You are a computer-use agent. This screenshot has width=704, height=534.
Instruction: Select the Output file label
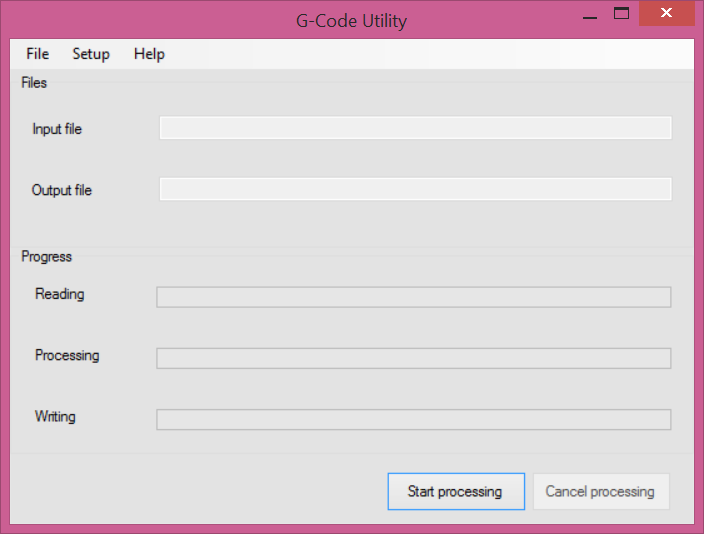click(62, 190)
